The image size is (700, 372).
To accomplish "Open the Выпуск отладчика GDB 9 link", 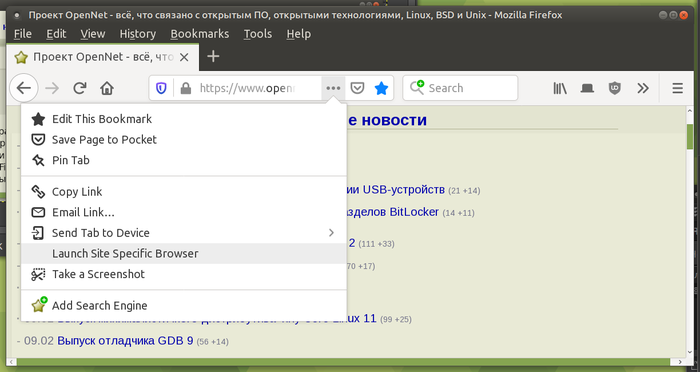I will pos(125,341).
